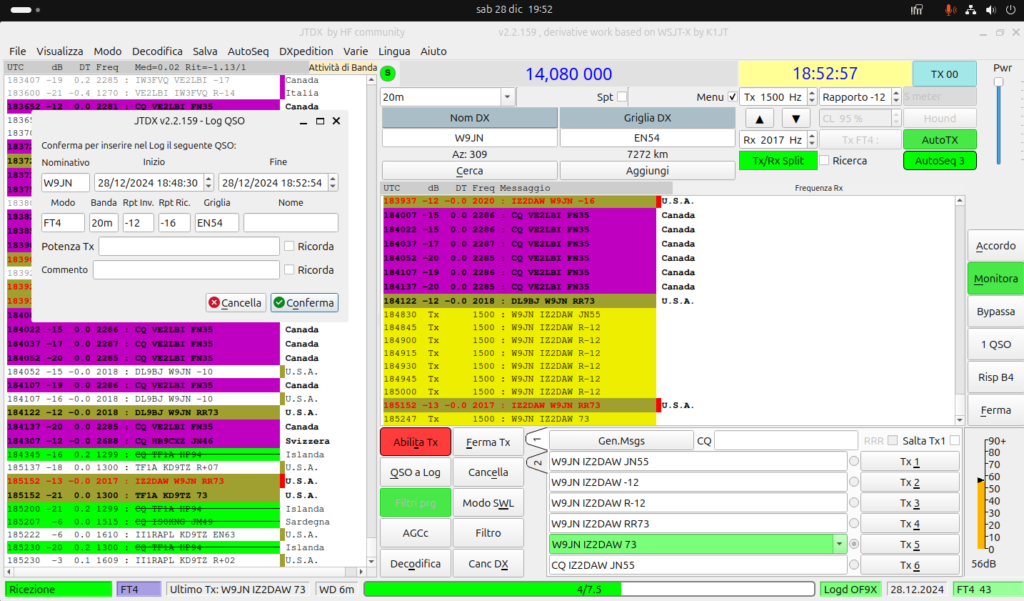Enable the Spt checkbox
This screenshot has height=601, width=1024.
(621, 97)
